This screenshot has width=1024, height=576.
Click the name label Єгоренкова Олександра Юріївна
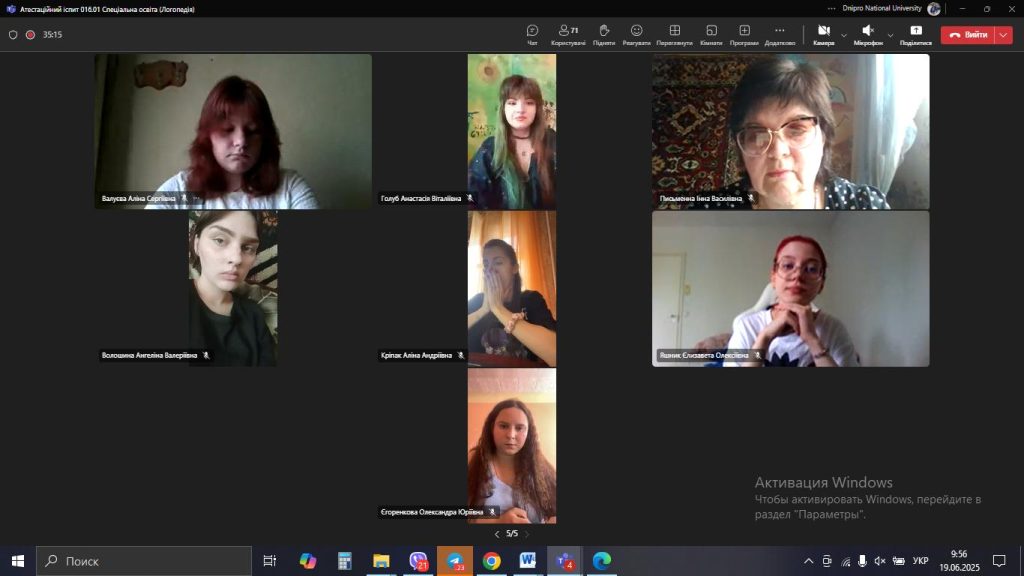pos(432,513)
